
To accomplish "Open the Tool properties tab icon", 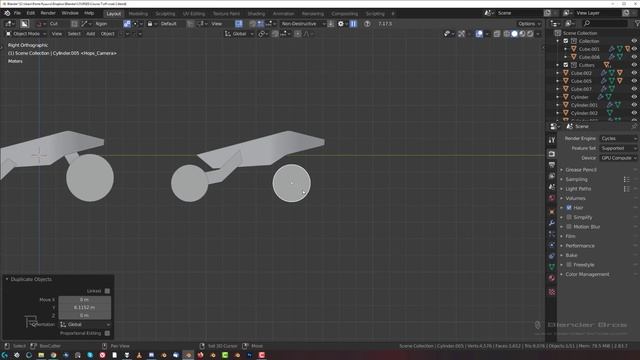I will (x=552, y=140).
